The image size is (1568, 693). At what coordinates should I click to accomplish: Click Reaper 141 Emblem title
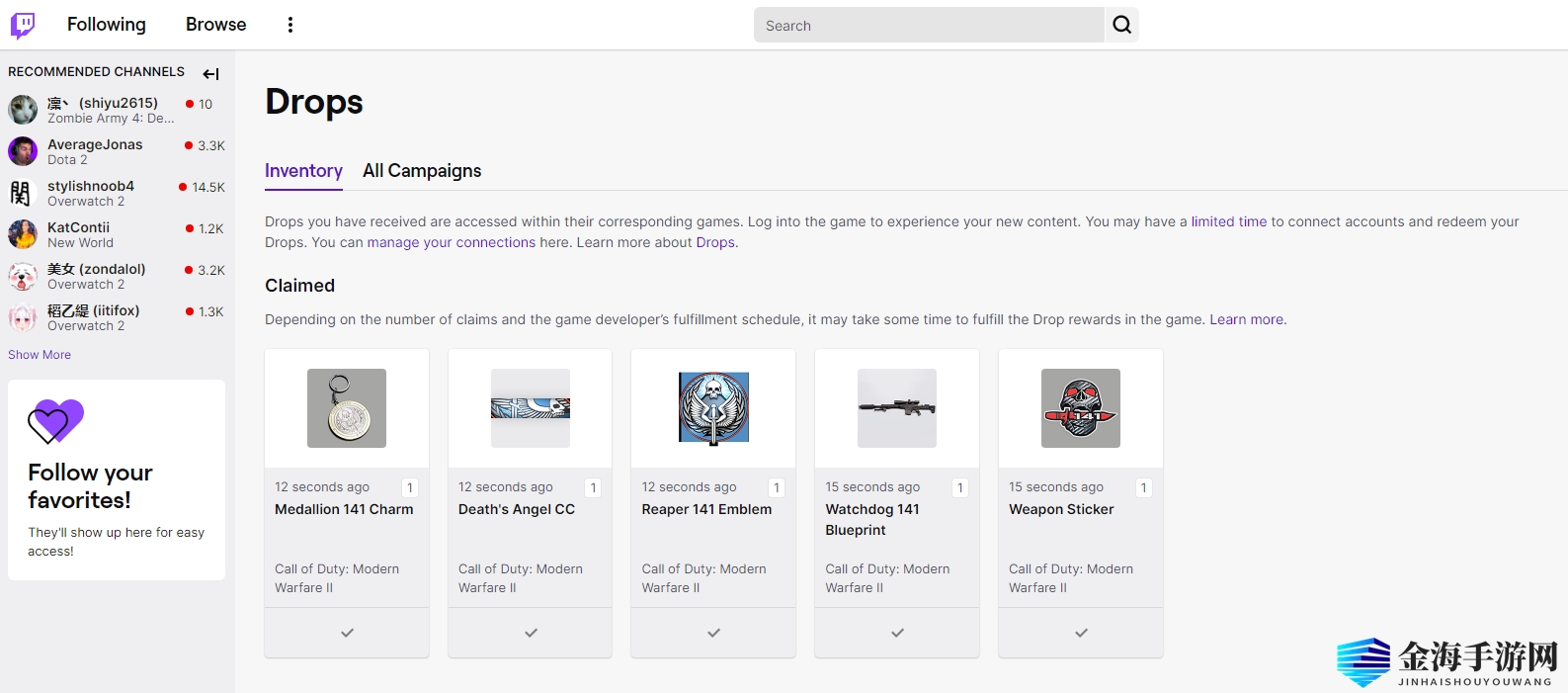[x=706, y=509]
